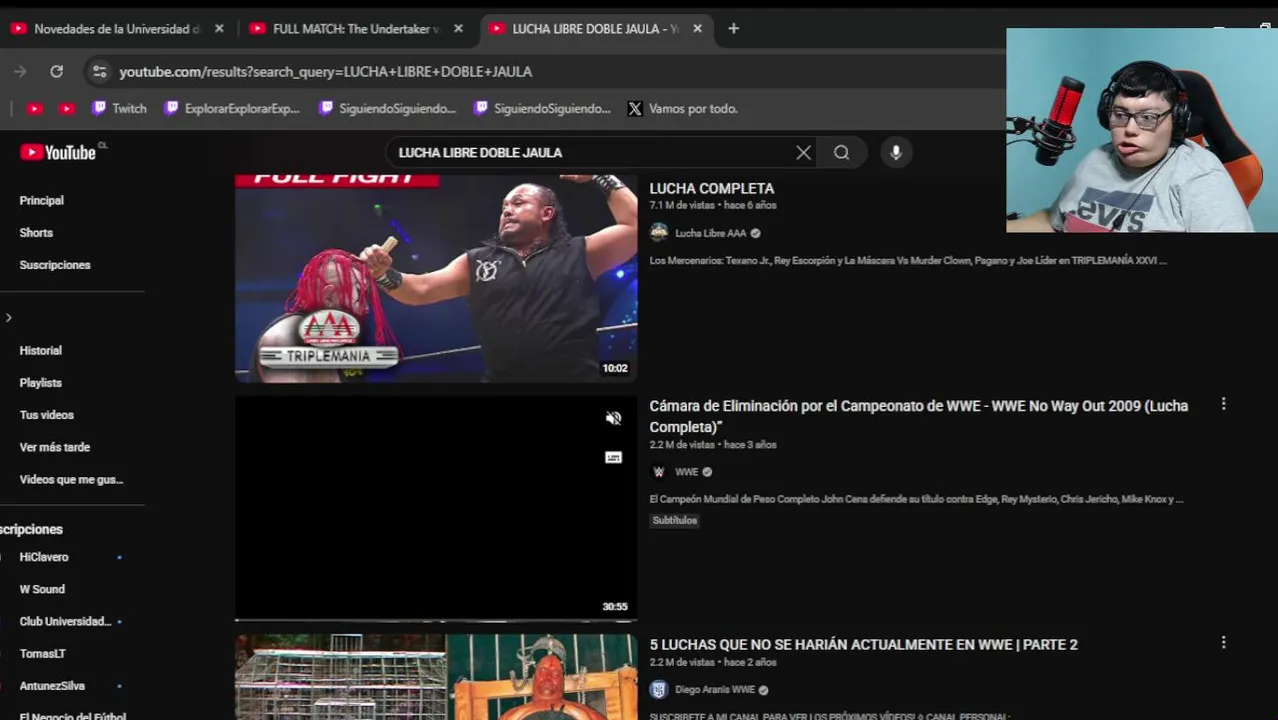
Task: Open Shorts in the sidebar
Action: pos(36,232)
